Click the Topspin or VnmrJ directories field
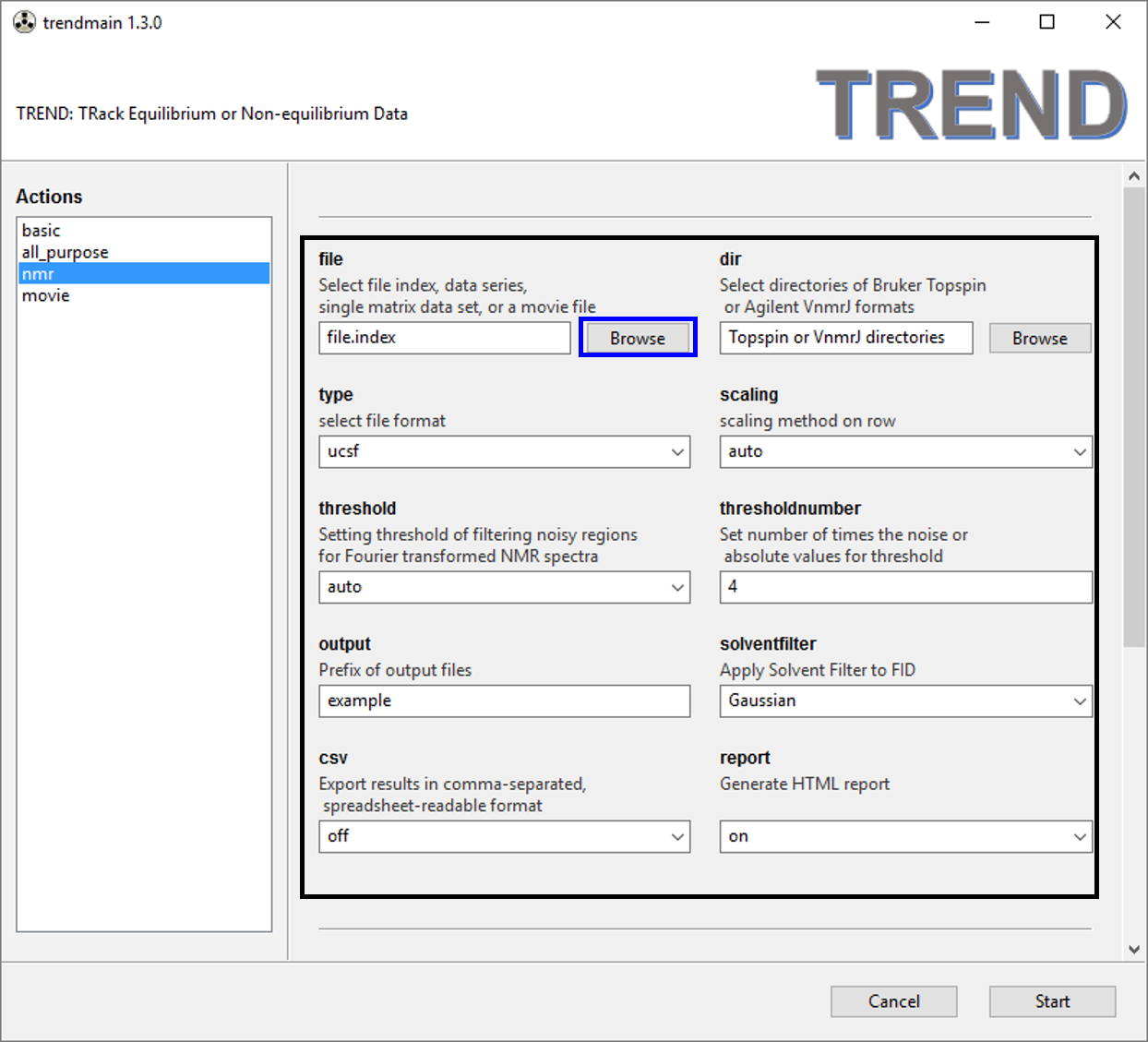The height and width of the screenshot is (1042, 1148). pyautogui.click(x=845, y=338)
